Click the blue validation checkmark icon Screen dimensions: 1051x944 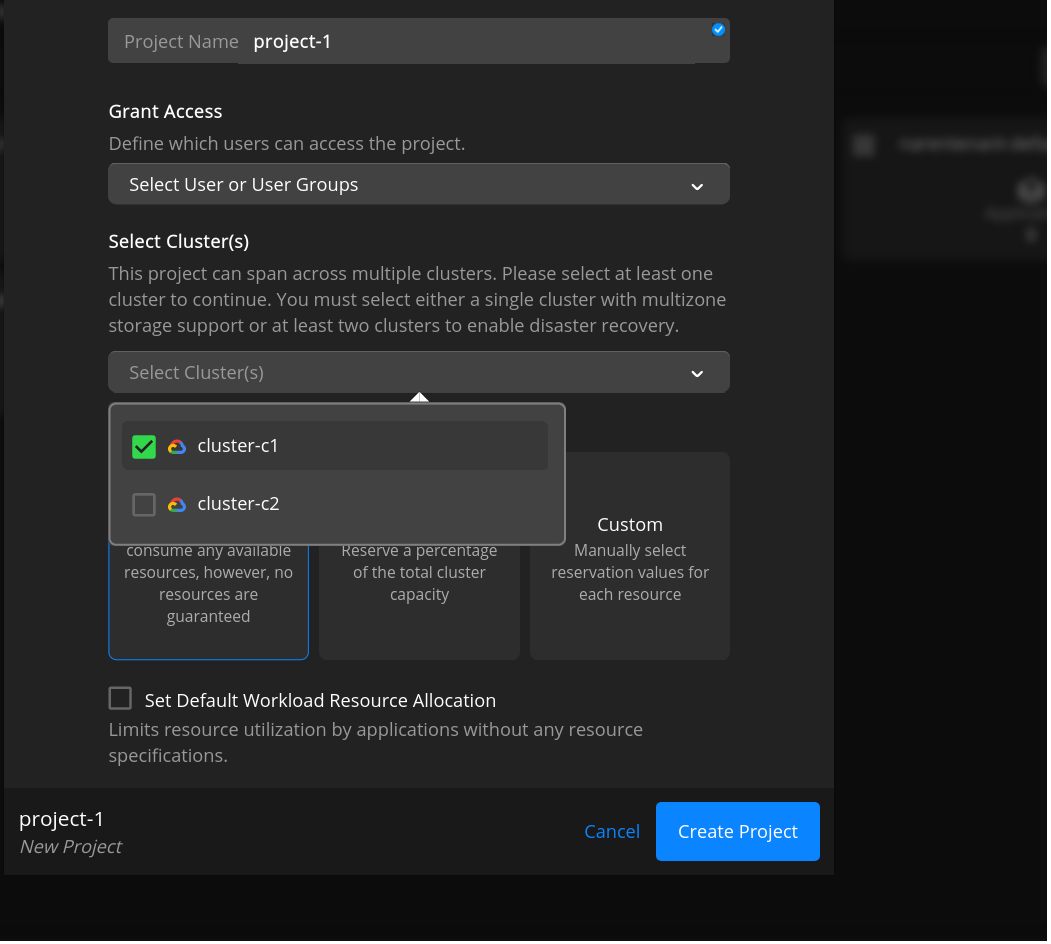coord(719,30)
